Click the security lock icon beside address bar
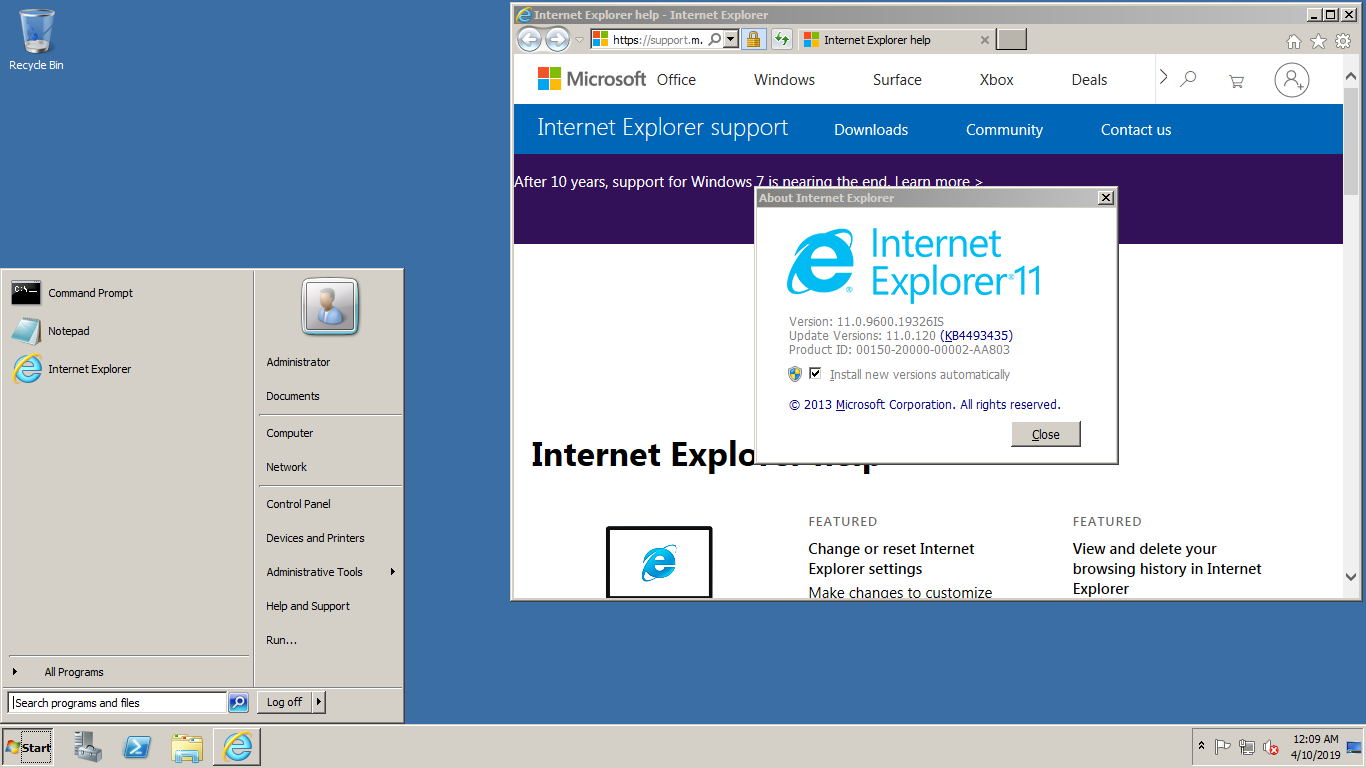Image resolution: width=1366 pixels, height=768 pixels. tap(754, 40)
